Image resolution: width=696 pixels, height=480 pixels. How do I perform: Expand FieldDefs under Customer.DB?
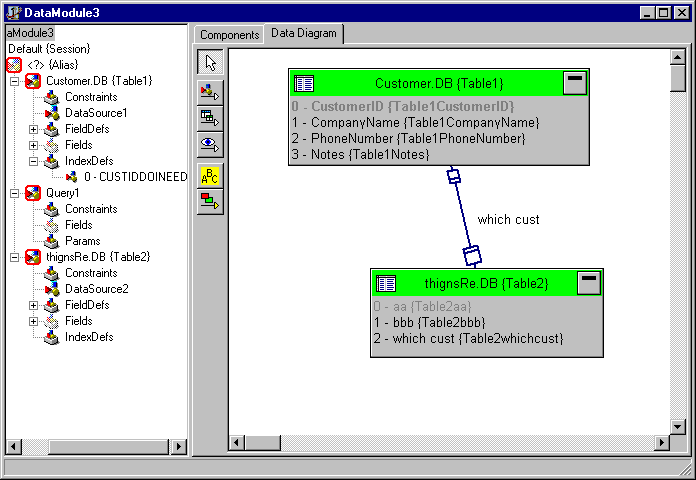pos(33,129)
